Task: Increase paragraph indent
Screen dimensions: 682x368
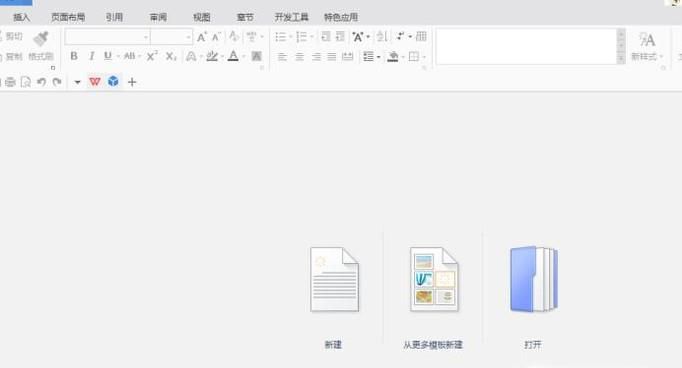Action: (340, 37)
